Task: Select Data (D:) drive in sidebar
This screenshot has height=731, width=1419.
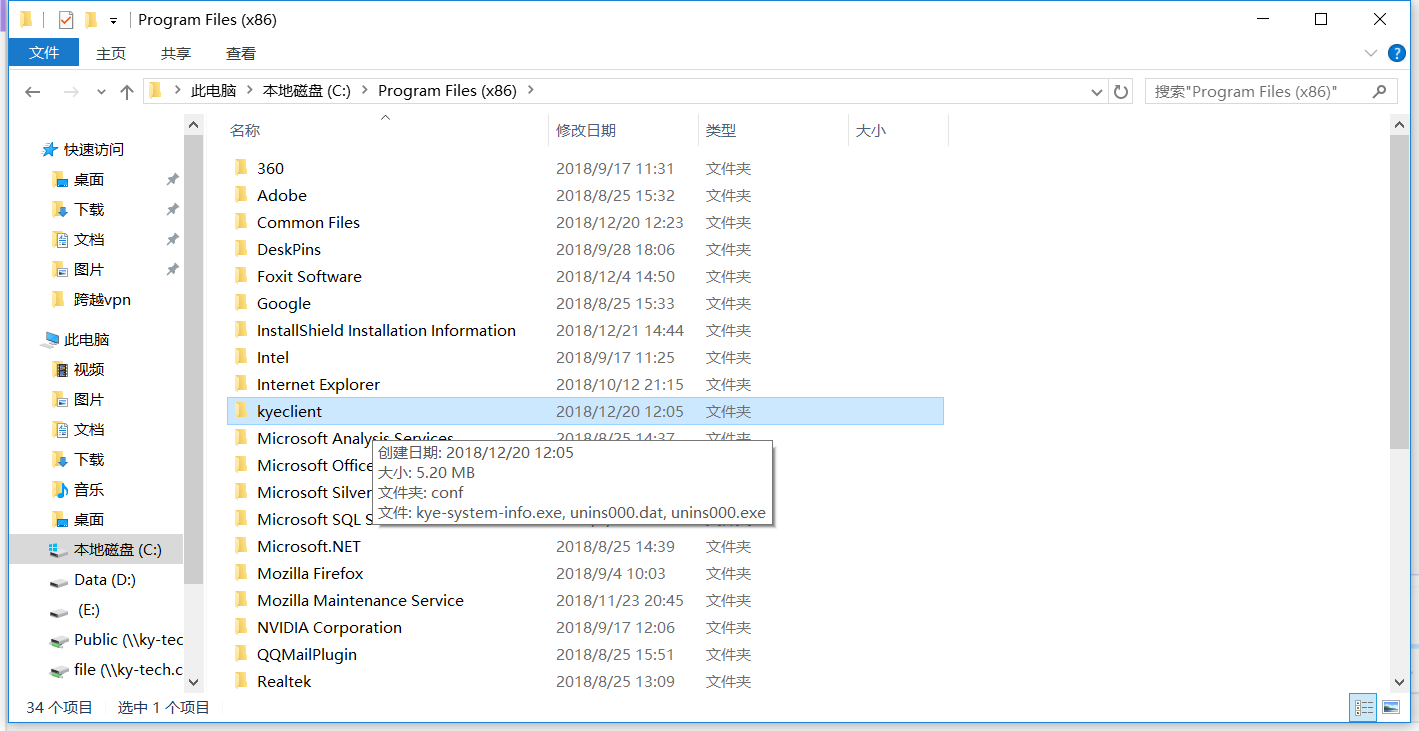Action: click(105, 580)
